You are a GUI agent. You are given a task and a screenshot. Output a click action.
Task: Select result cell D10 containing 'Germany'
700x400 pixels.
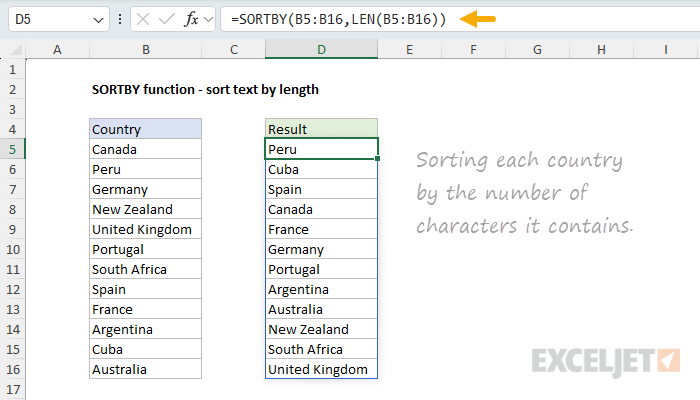click(x=321, y=249)
